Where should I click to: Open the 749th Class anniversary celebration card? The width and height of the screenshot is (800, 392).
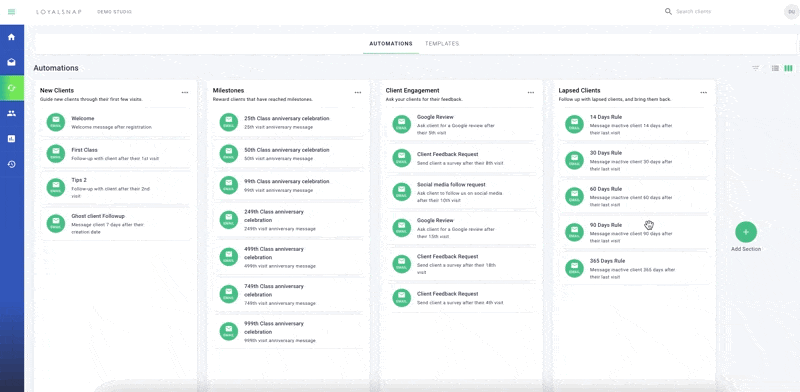tap(289, 295)
